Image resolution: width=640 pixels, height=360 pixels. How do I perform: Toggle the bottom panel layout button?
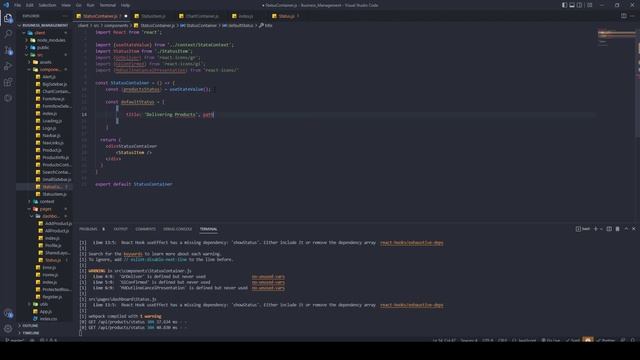point(572,5)
